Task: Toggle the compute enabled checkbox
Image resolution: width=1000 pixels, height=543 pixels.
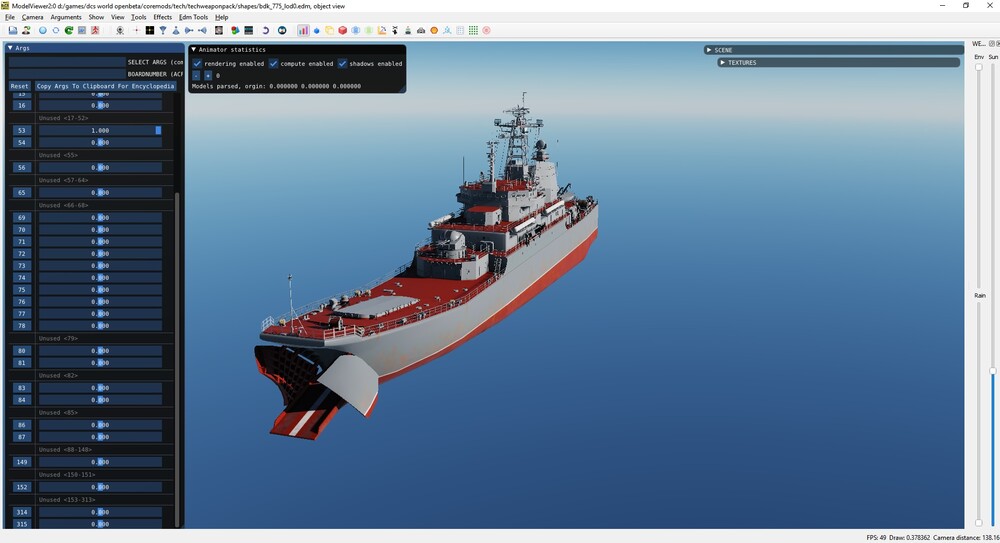Action: click(x=273, y=64)
